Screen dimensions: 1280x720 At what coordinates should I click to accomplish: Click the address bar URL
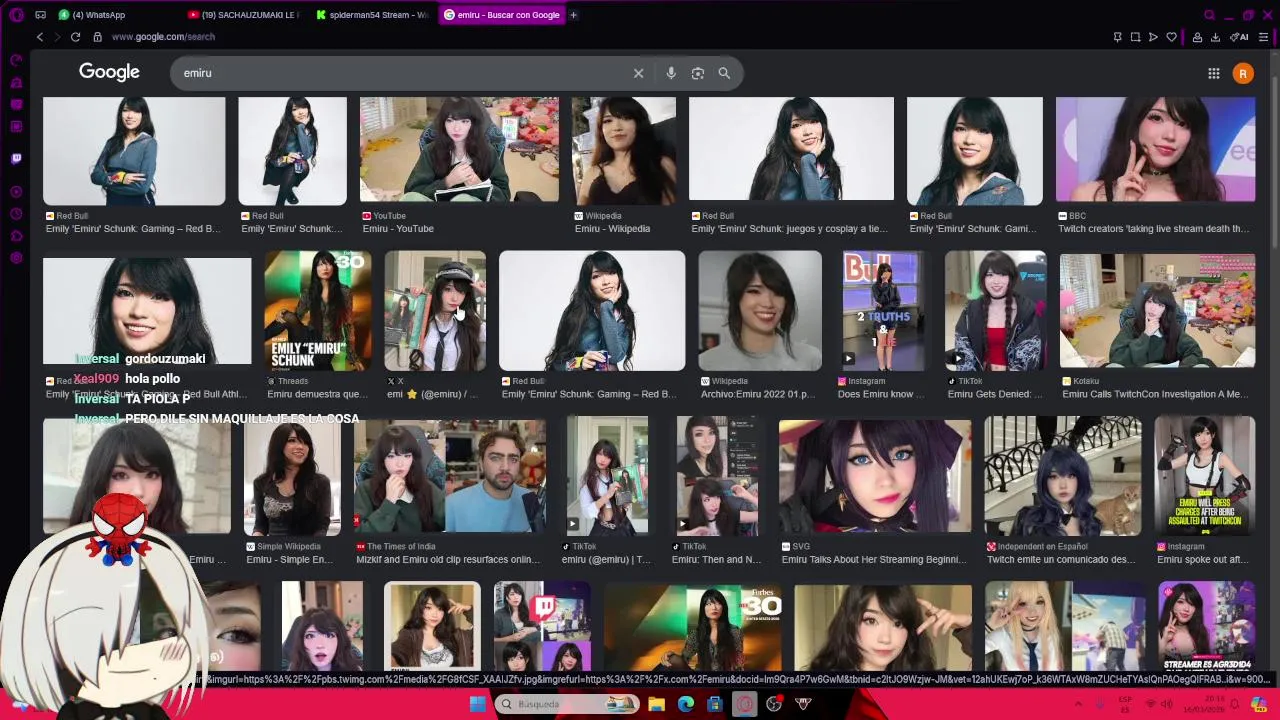point(163,37)
